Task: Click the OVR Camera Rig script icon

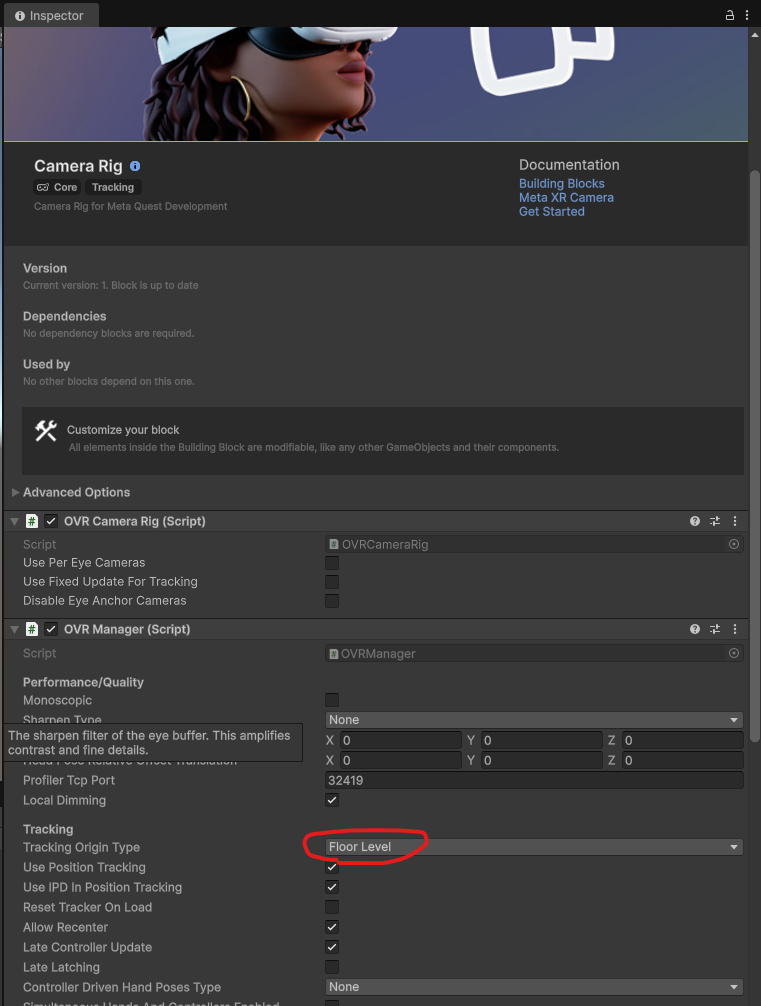Action: (31, 521)
